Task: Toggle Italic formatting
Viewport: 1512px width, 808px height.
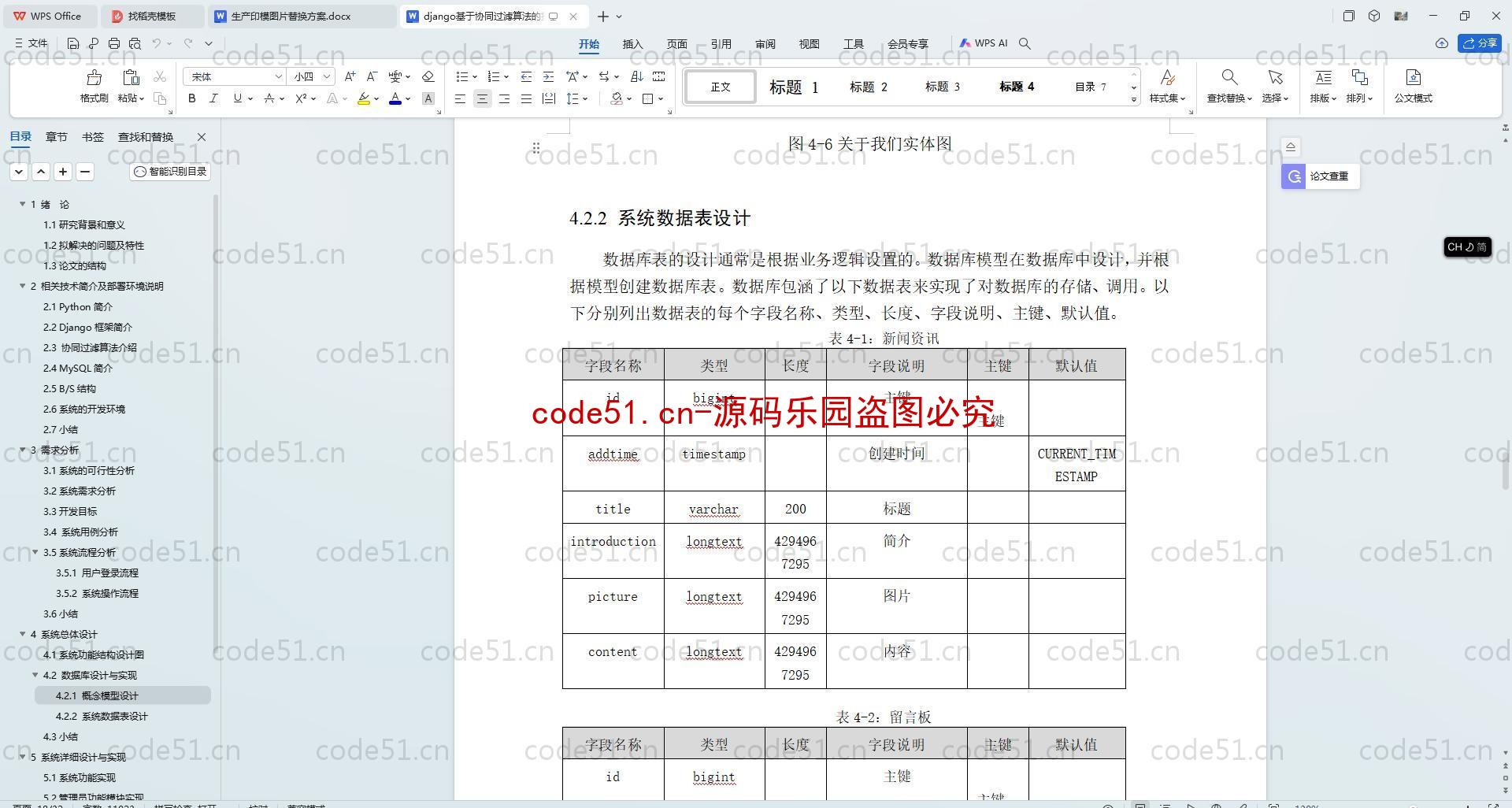Action: (213, 98)
